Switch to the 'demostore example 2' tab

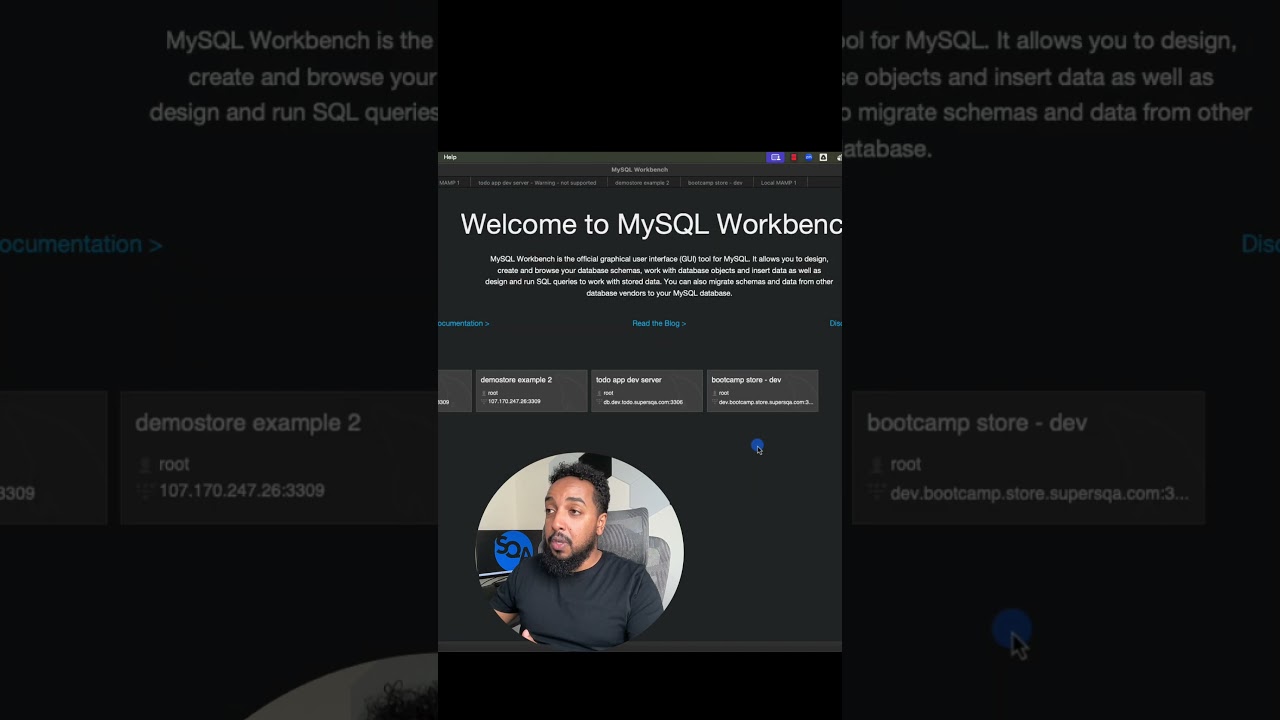(642, 183)
